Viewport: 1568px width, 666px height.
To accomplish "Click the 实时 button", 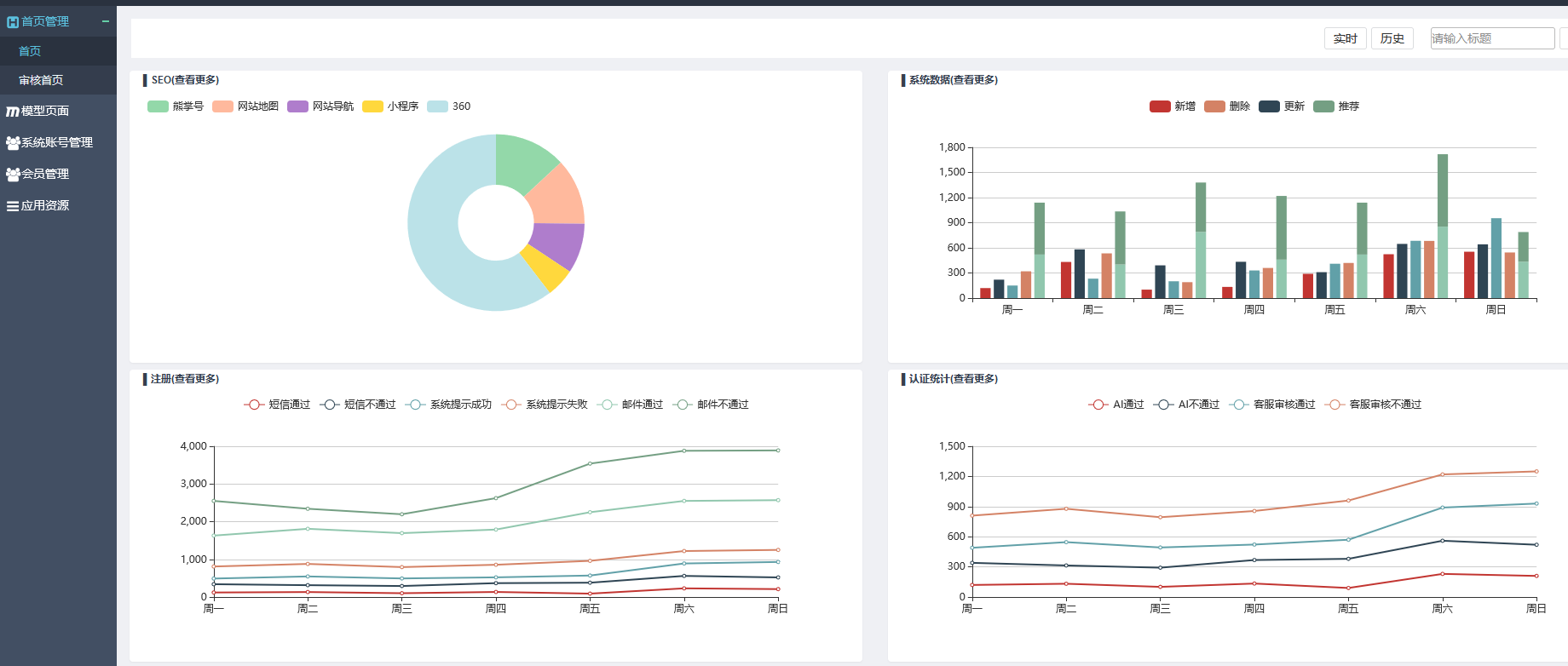I will pos(1346,38).
